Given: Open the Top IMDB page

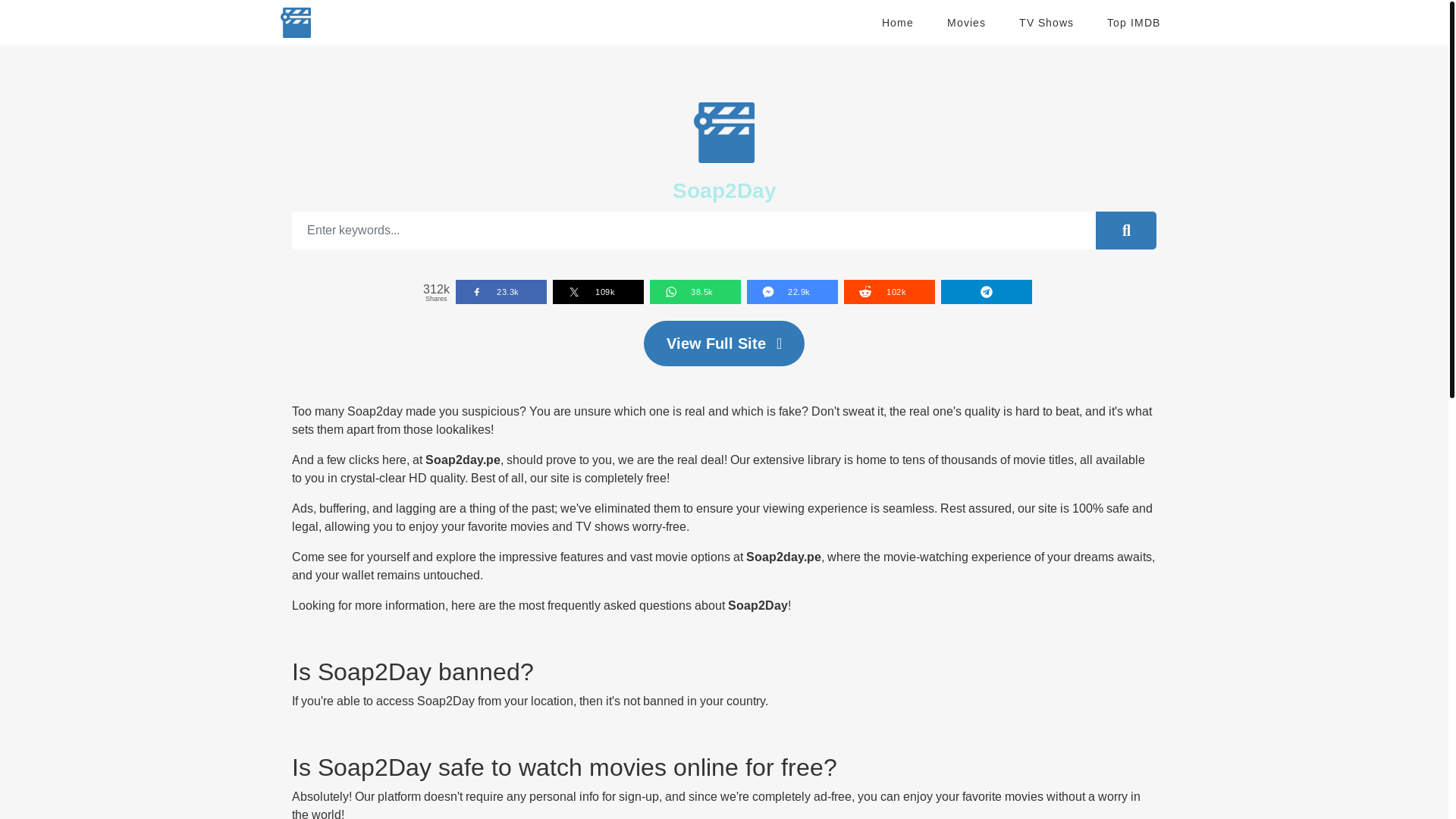Looking at the screenshot, I should pos(1133,23).
